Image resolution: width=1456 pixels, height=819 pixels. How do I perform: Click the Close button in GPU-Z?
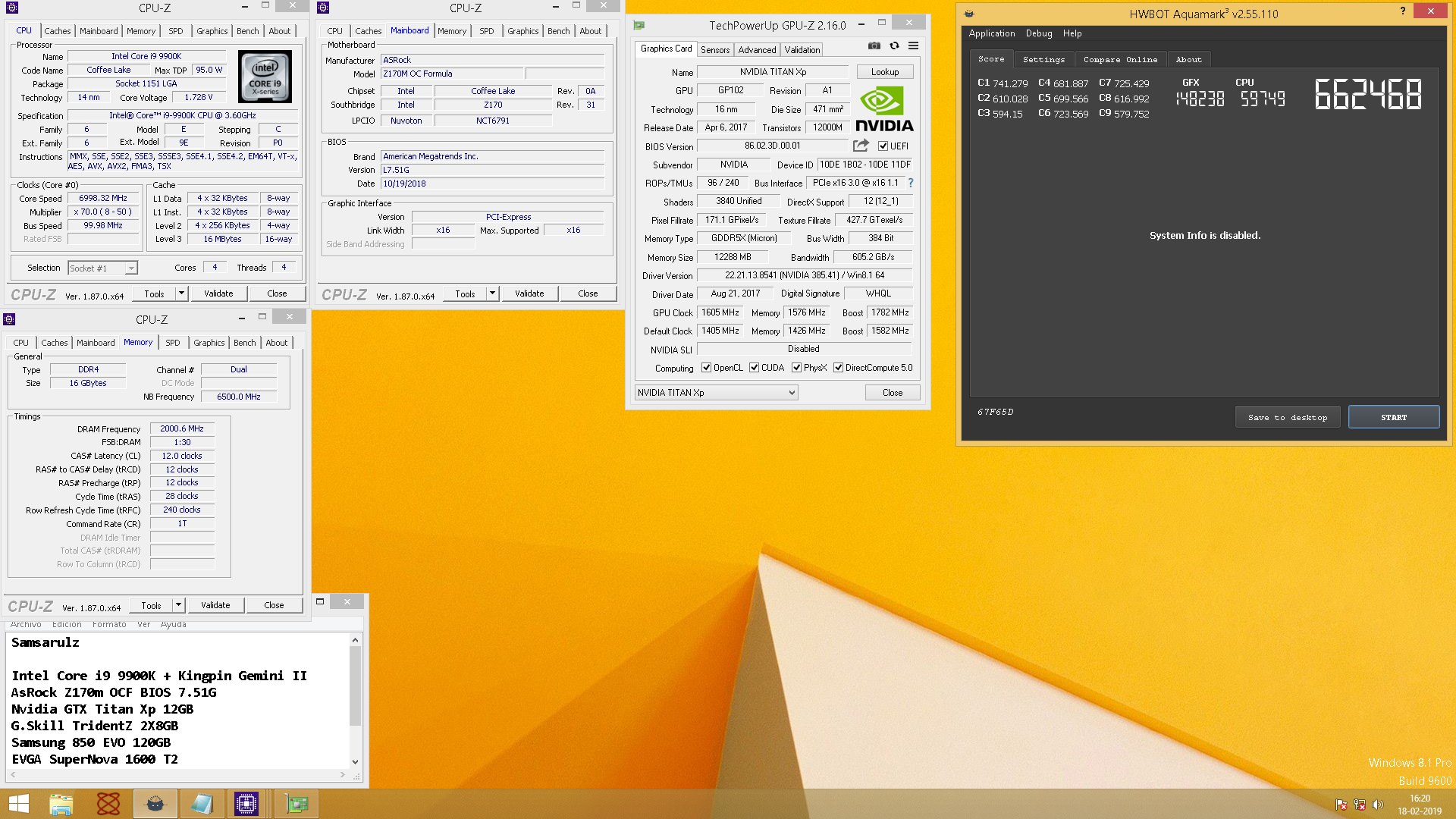coord(892,392)
